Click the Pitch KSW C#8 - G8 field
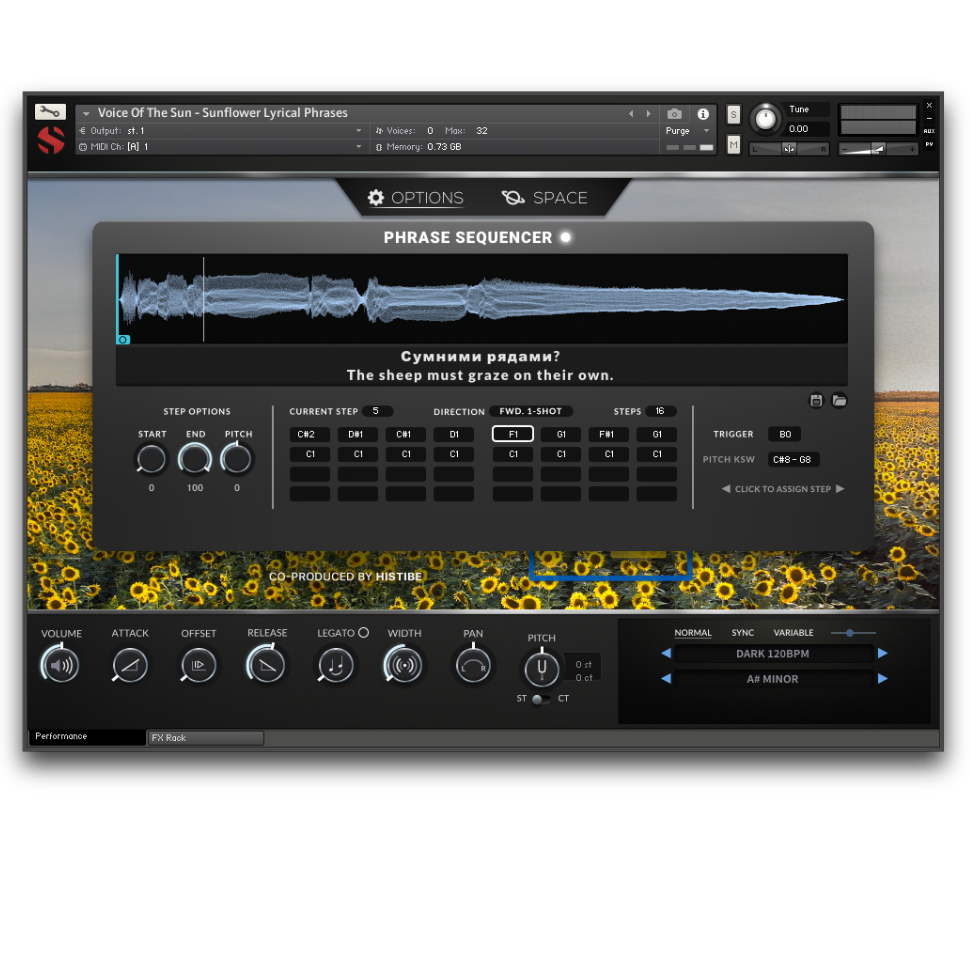Screen dimensions: 970x970 click(x=793, y=460)
